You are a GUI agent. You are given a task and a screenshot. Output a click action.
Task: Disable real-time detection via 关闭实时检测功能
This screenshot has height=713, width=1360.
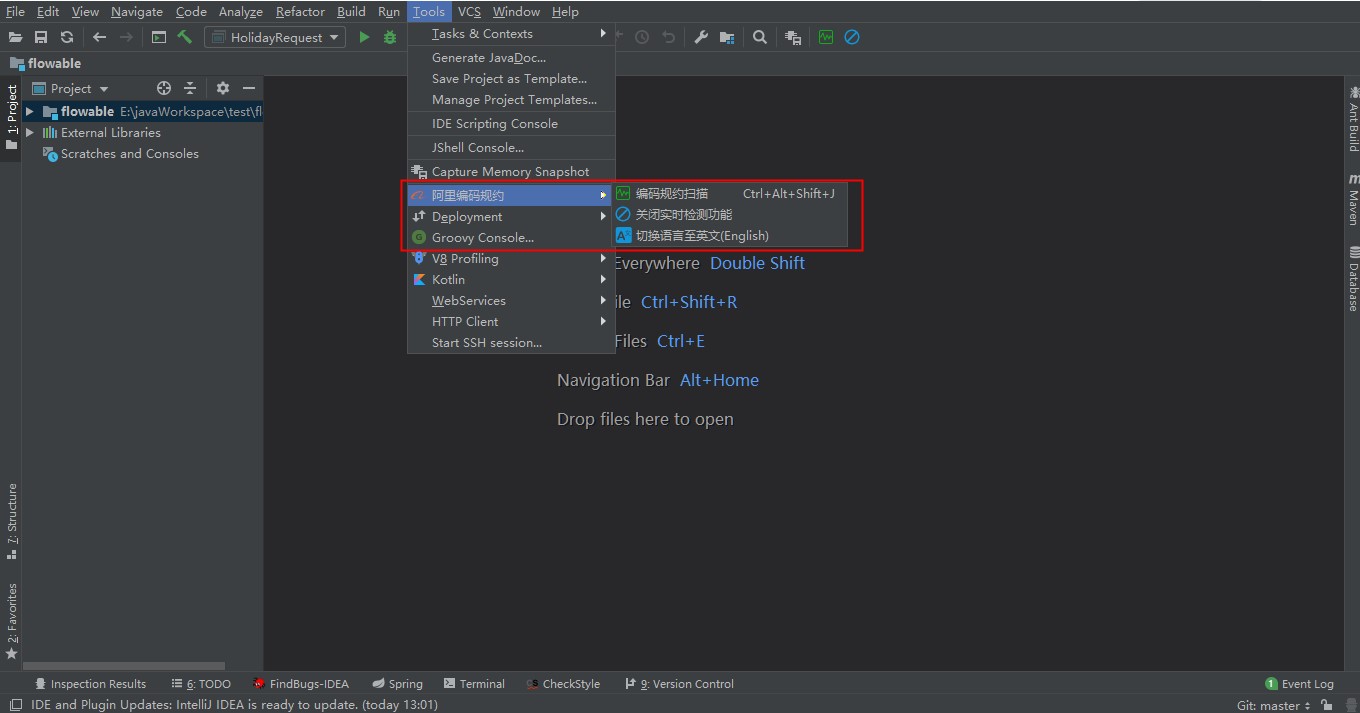coord(683,215)
